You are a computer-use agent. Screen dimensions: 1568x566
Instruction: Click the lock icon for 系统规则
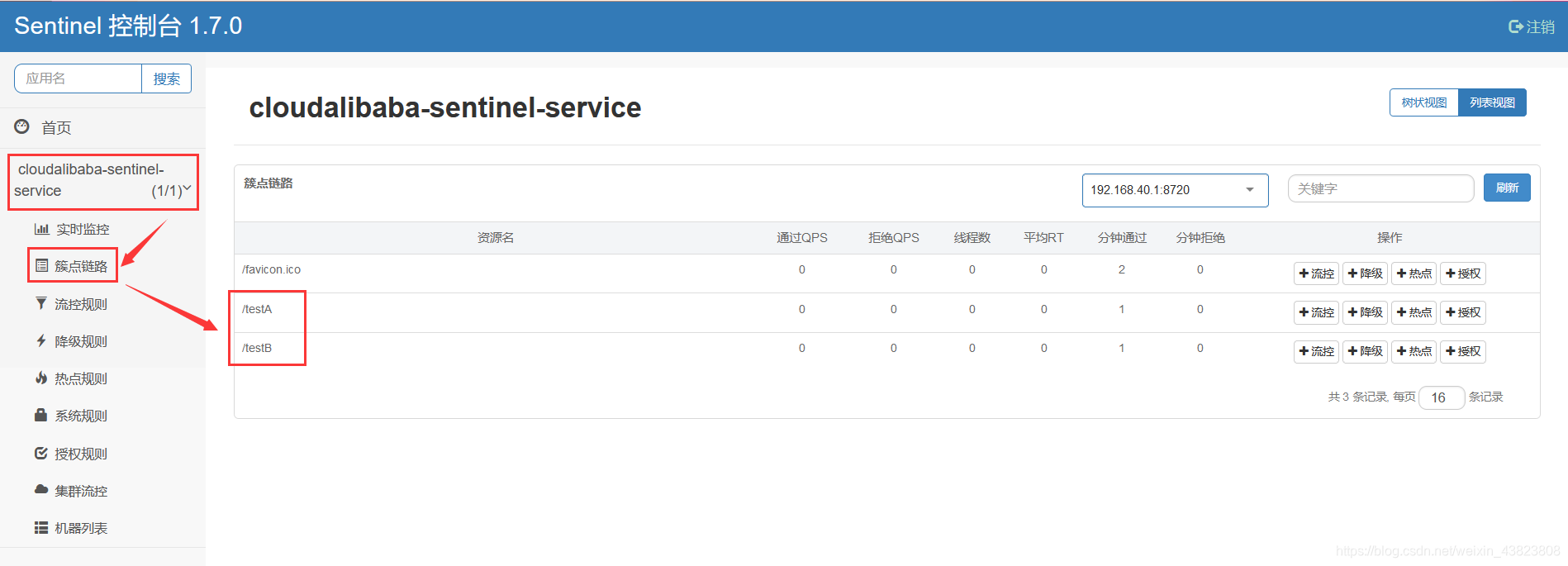[41, 415]
